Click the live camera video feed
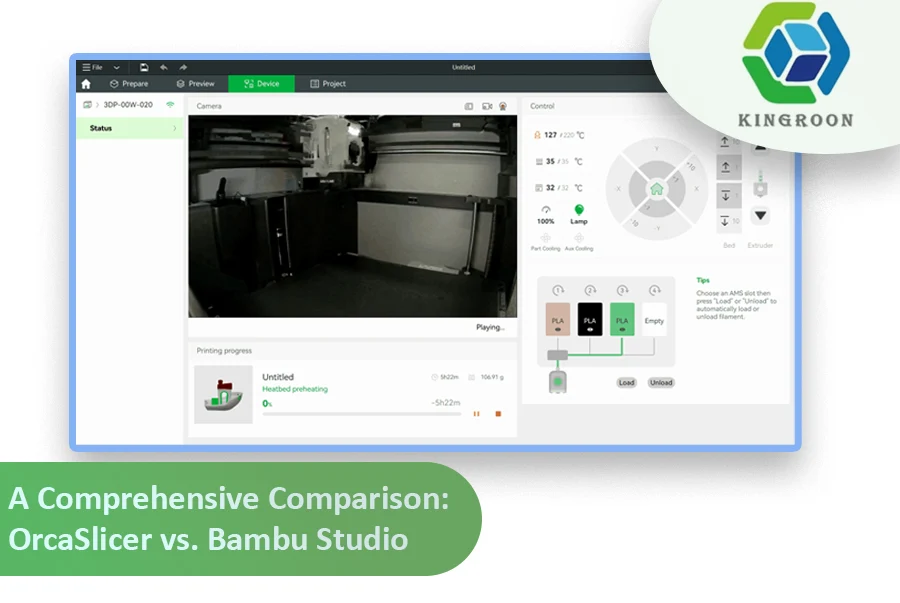This screenshot has height=603, width=900. click(x=352, y=216)
